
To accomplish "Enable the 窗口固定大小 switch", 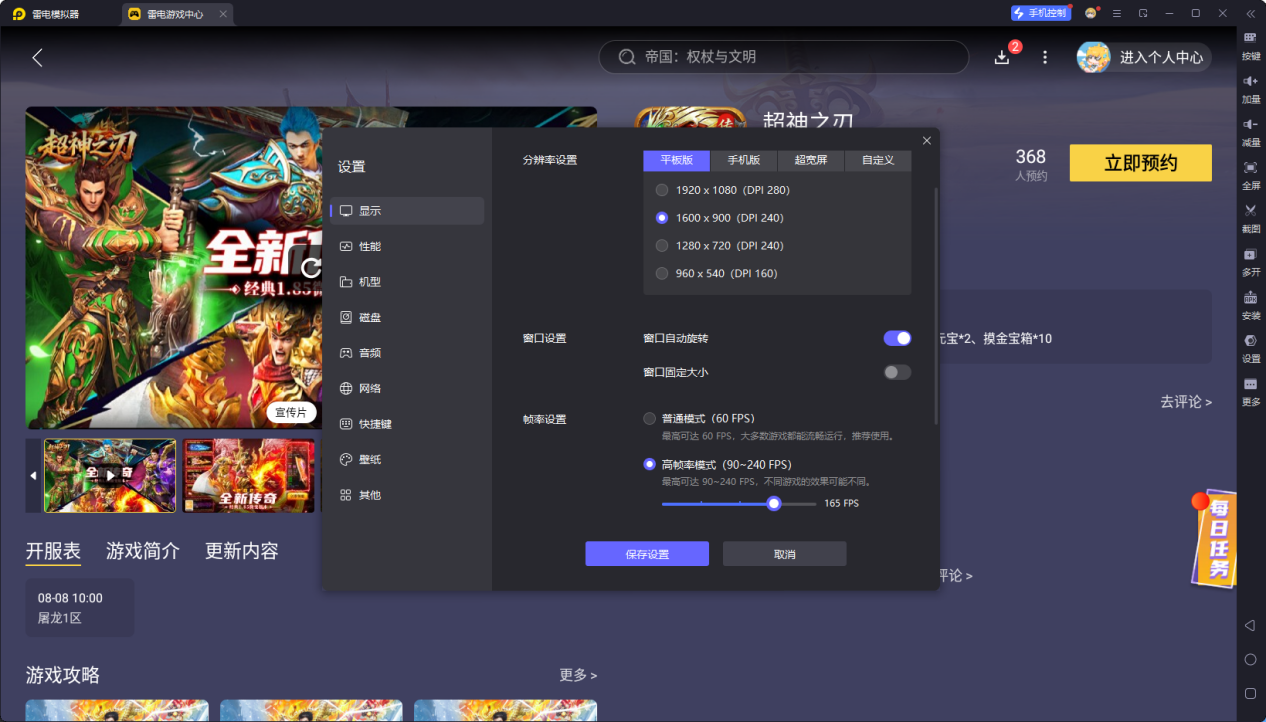I will 897,372.
